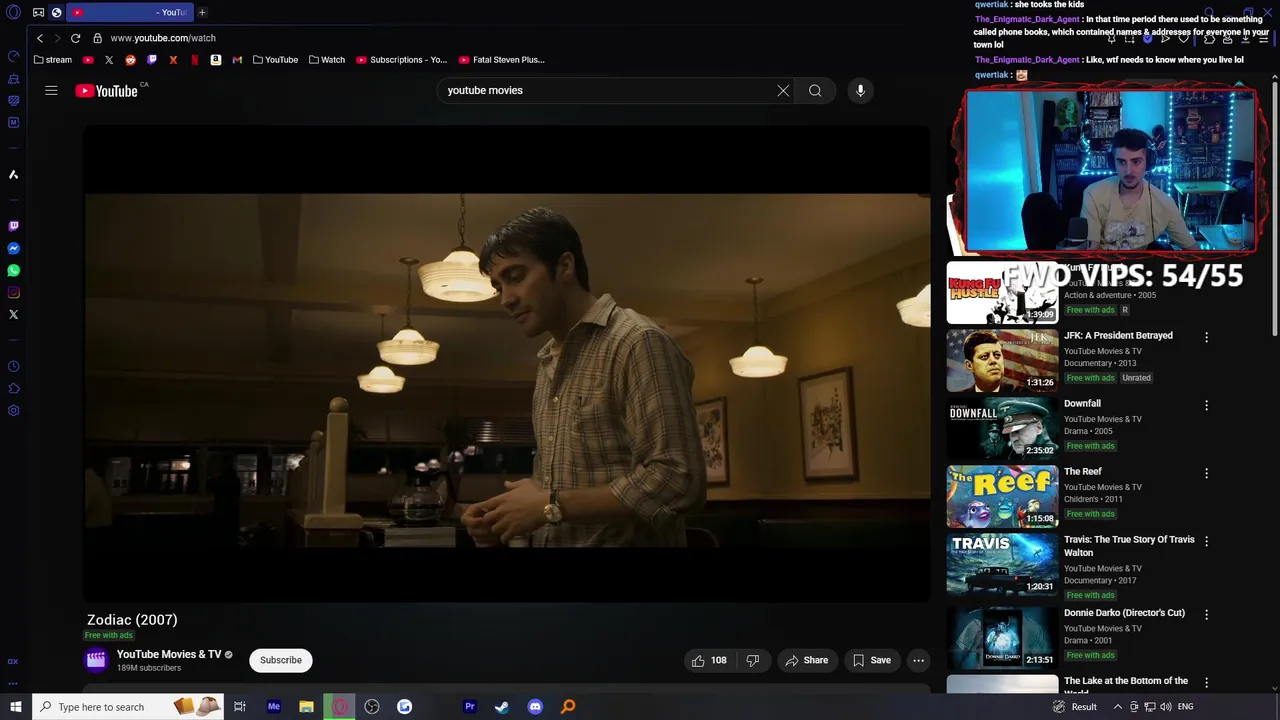This screenshot has width=1280, height=720.
Task: Open the YouTube hamburger guide menu
Action: click(51, 90)
